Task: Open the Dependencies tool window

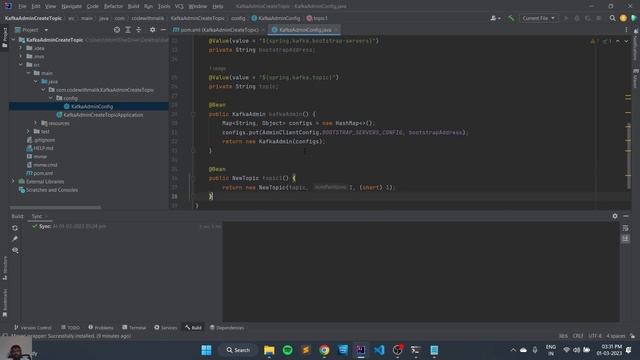Action: tap(227, 328)
